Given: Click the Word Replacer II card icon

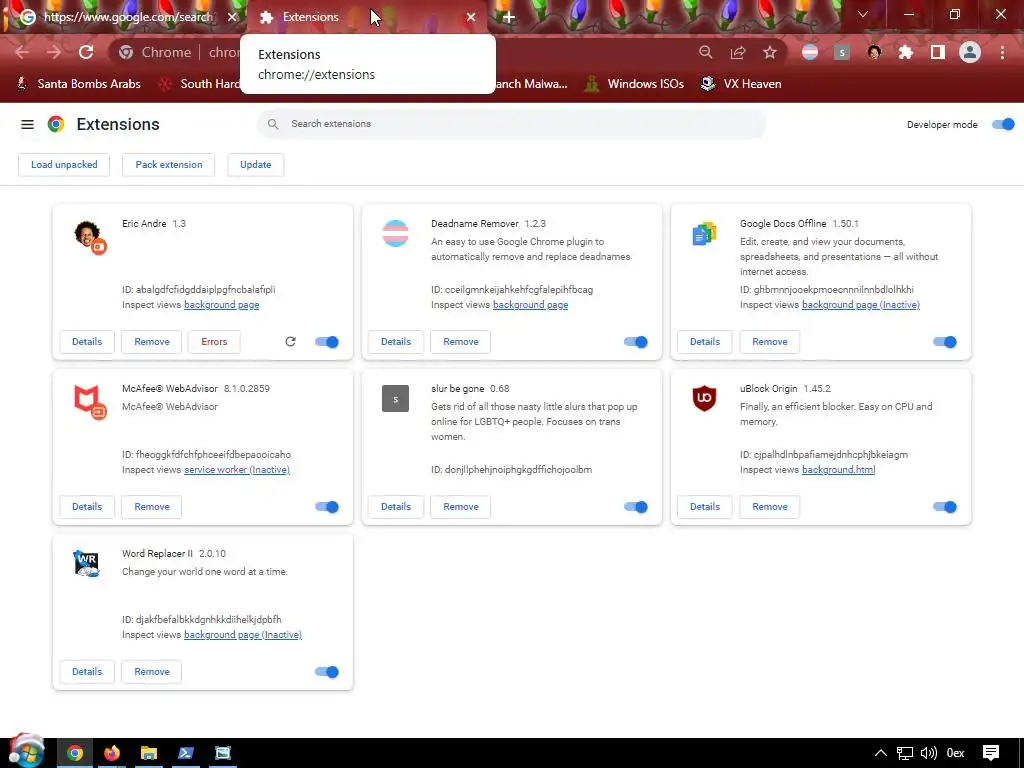Looking at the screenshot, I should tap(86, 564).
